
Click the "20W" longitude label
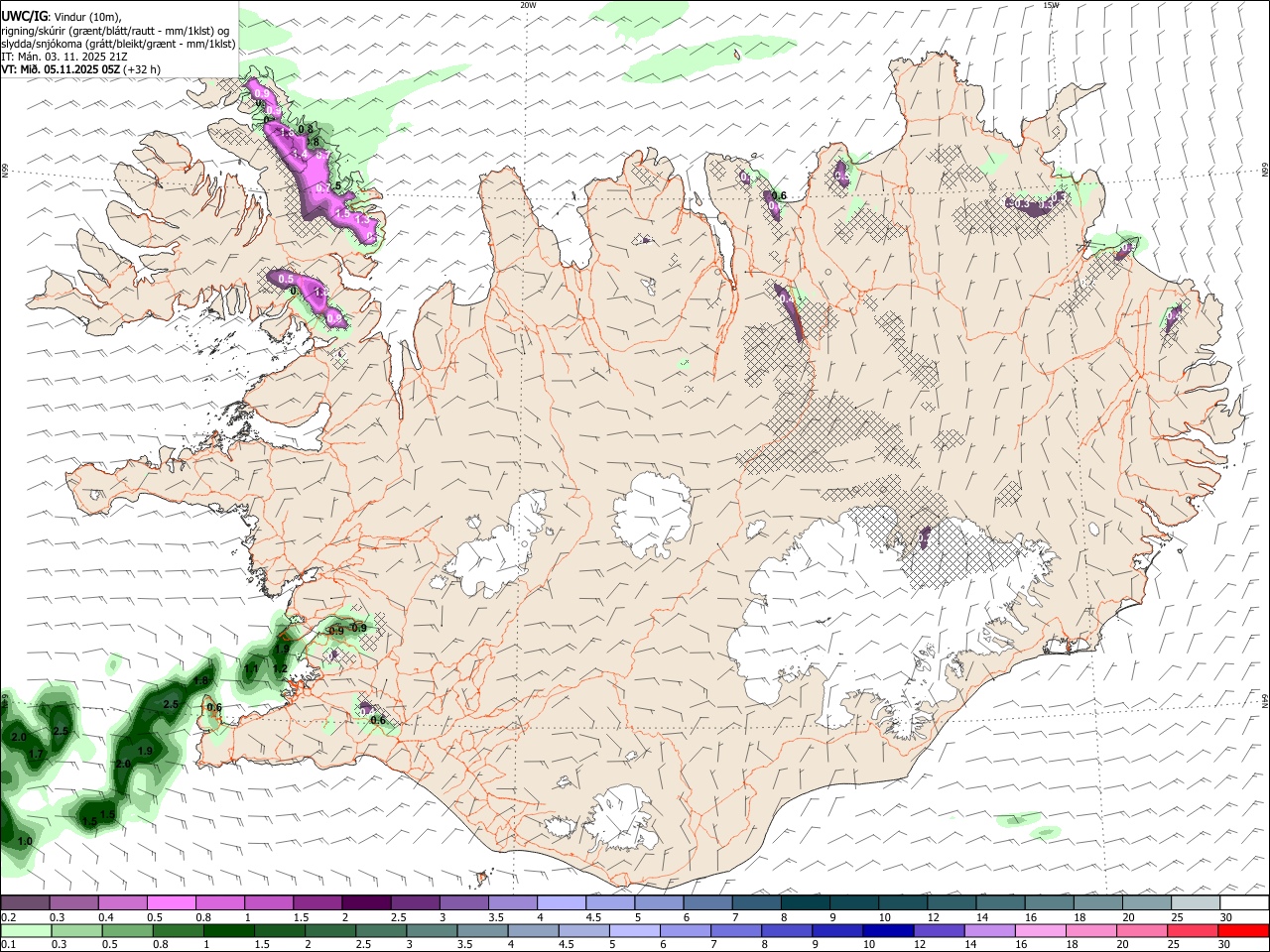[528, 5]
